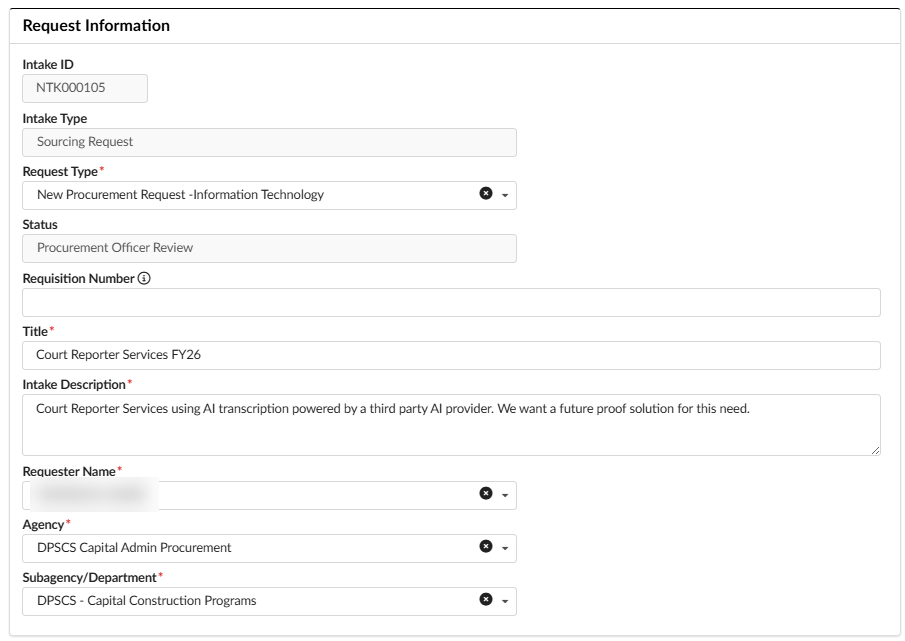Click the Intake ID field showing NTK000105
Image resolution: width=905 pixels, height=641 pixels.
coord(86,88)
